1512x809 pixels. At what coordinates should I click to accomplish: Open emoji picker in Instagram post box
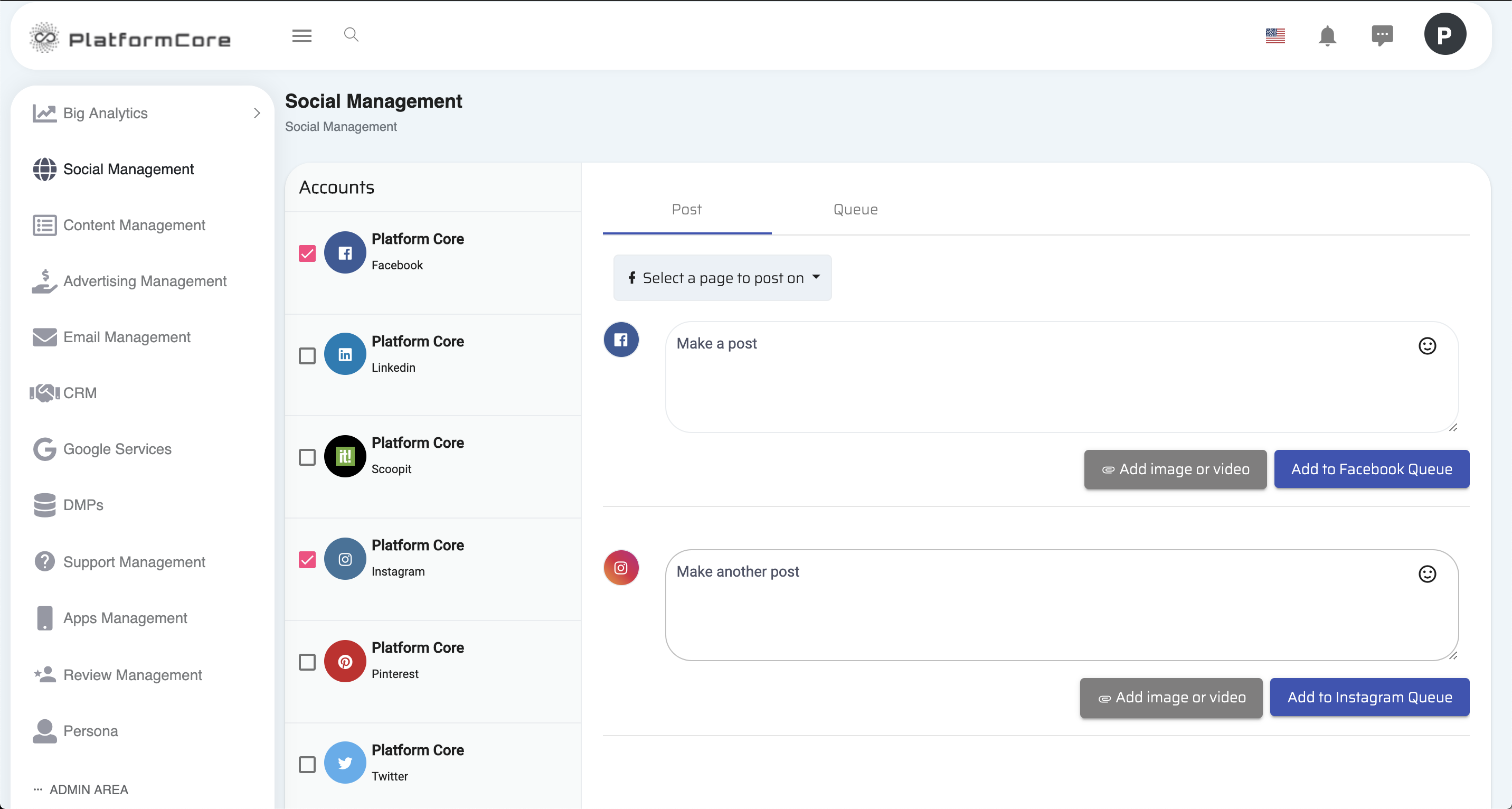coord(1427,573)
